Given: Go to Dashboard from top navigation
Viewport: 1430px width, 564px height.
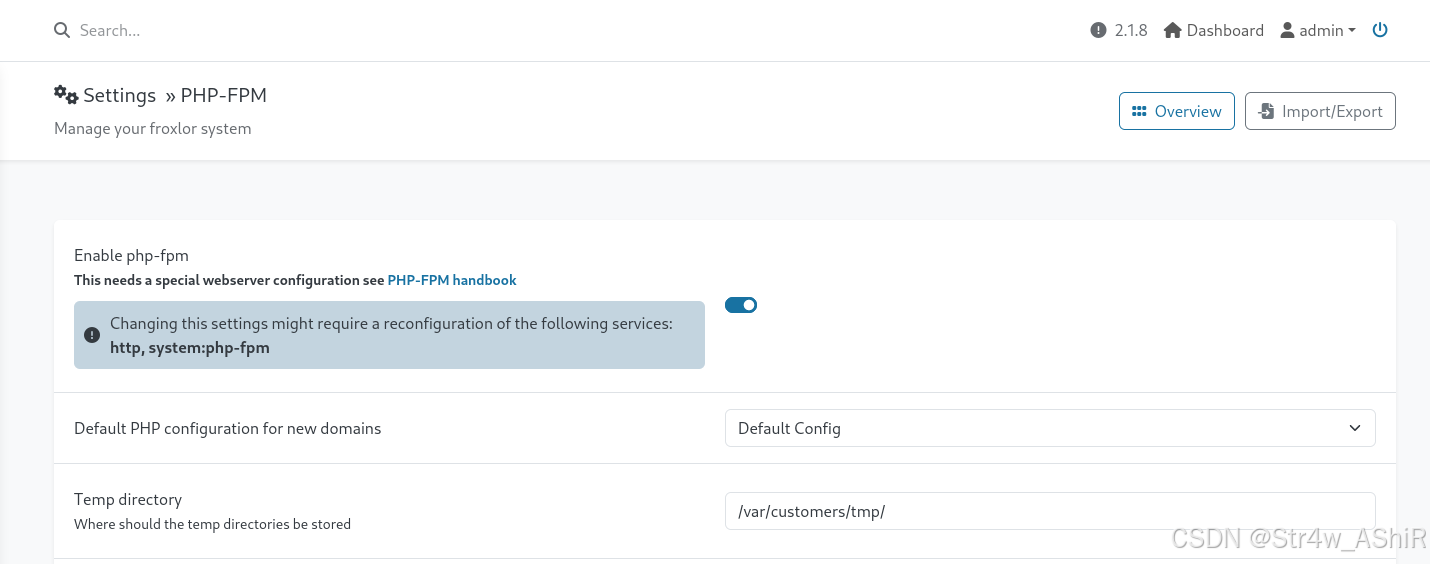Looking at the screenshot, I should [x=1225, y=31].
